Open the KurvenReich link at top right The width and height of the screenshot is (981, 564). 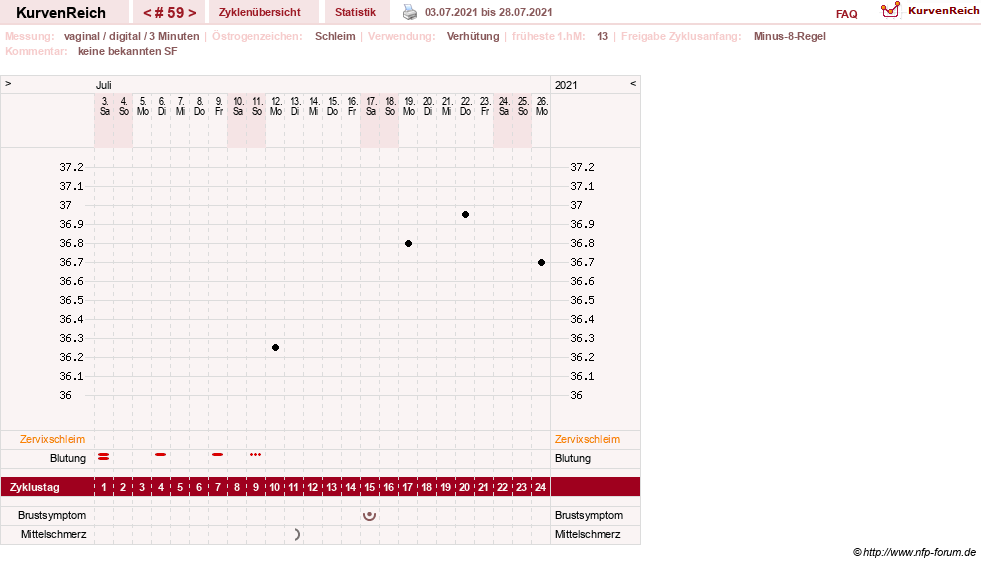(x=943, y=11)
